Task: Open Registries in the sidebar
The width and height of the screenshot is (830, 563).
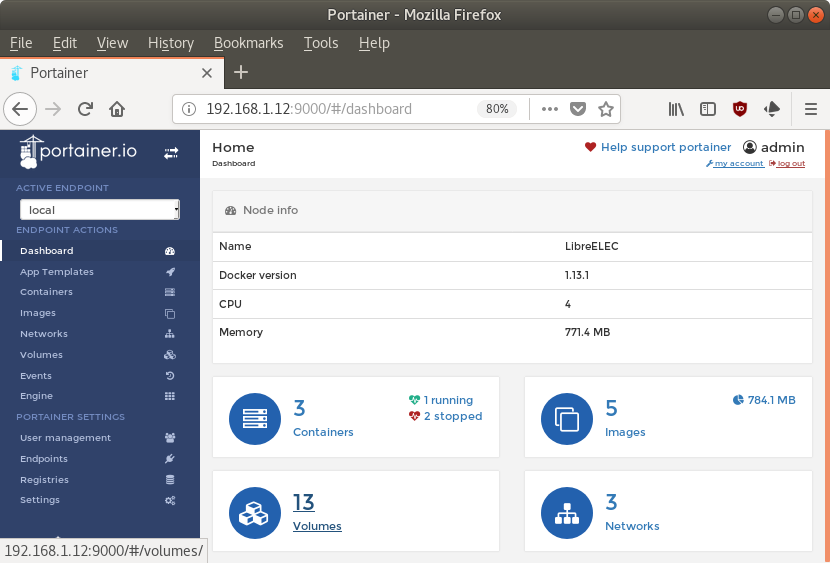Action: 100,480
